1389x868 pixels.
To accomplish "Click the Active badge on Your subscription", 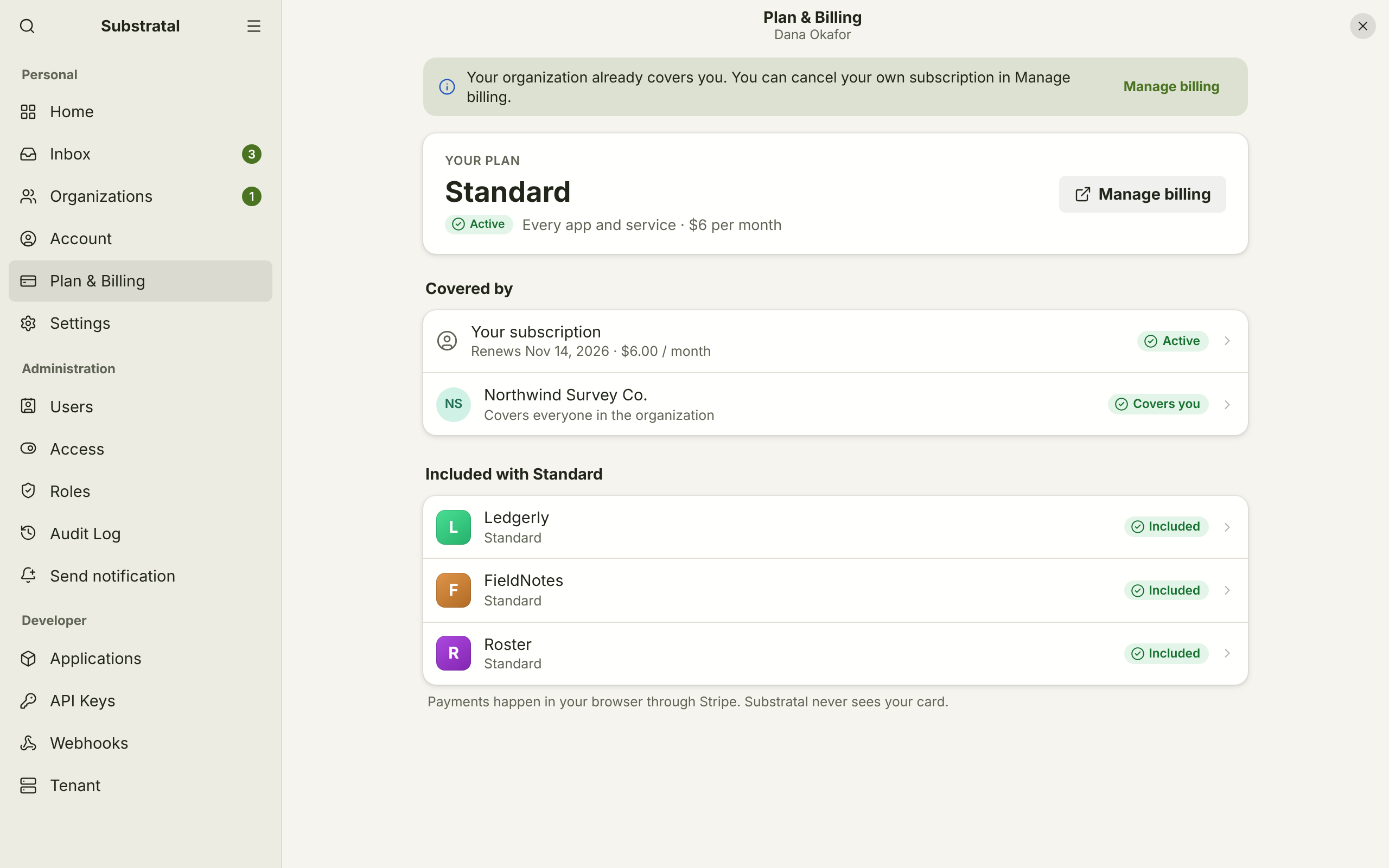I will coord(1173,341).
